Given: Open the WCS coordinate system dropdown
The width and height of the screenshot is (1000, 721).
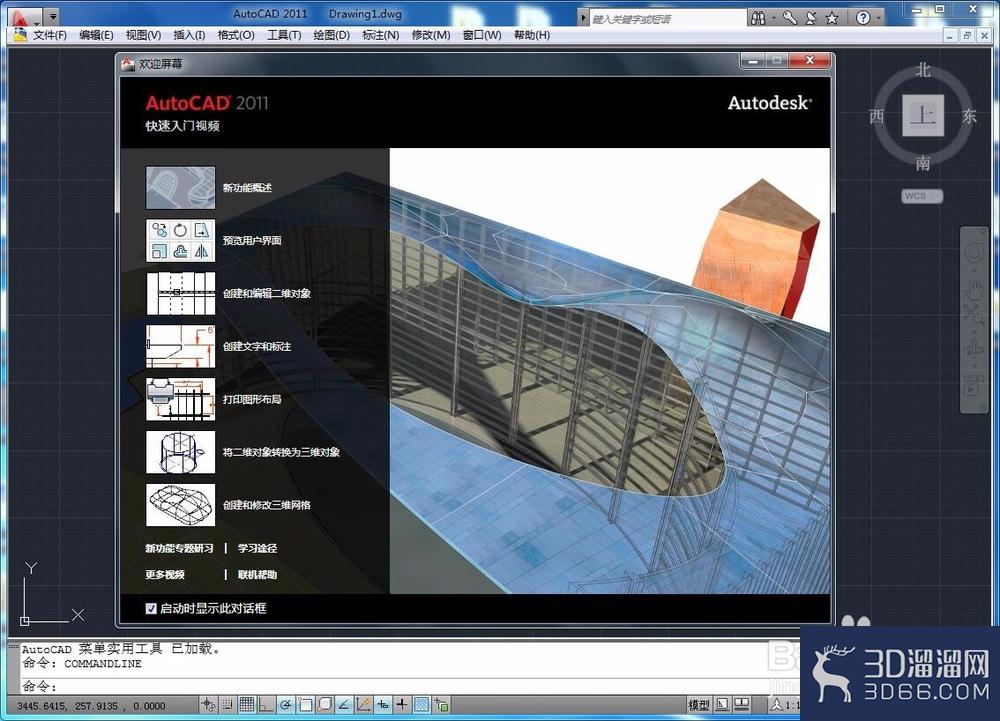Looking at the screenshot, I should point(922,196).
